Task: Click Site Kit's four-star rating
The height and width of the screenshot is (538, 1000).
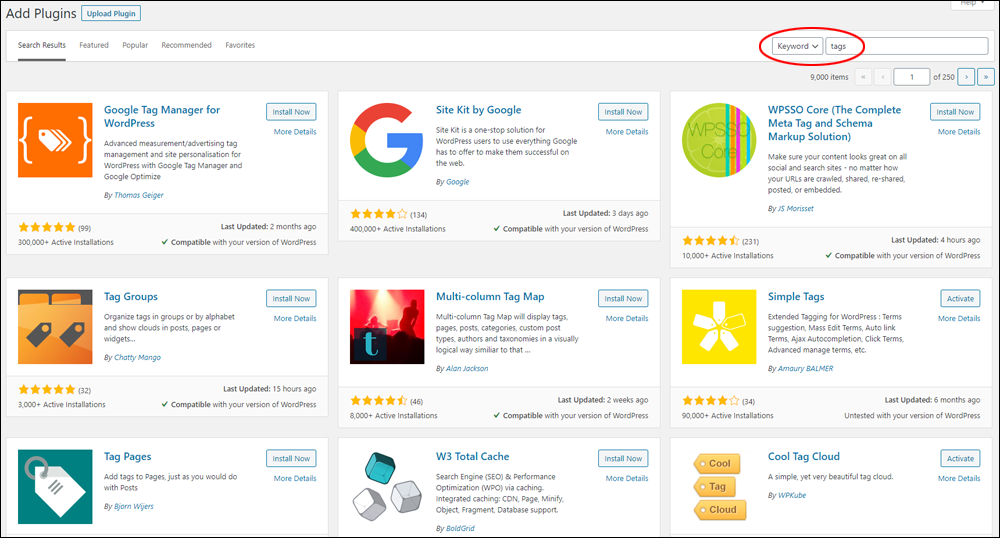Action: click(x=378, y=214)
